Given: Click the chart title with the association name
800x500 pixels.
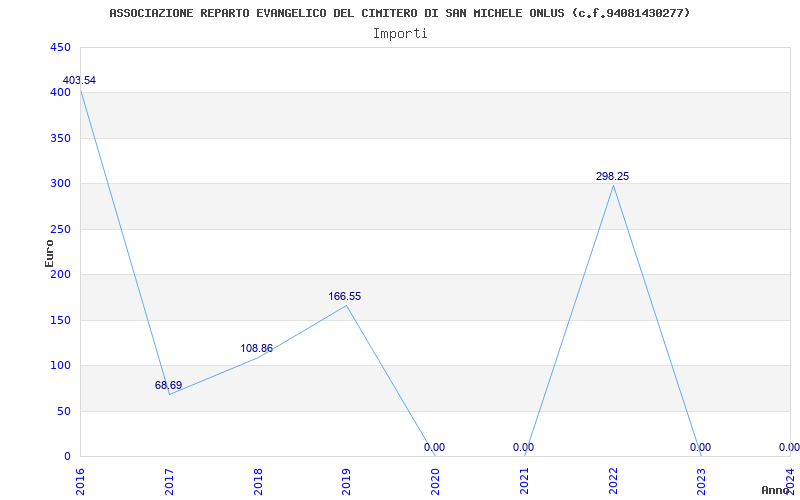Looking at the screenshot, I should point(399,13).
